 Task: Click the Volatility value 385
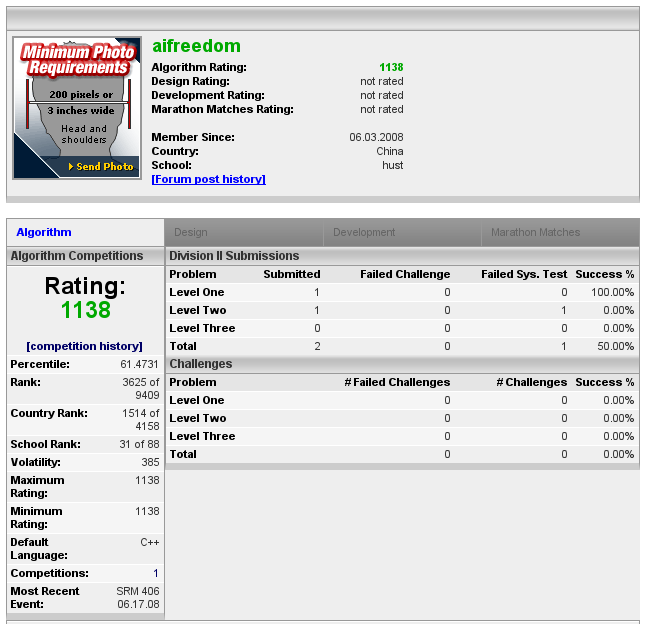pos(150,462)
